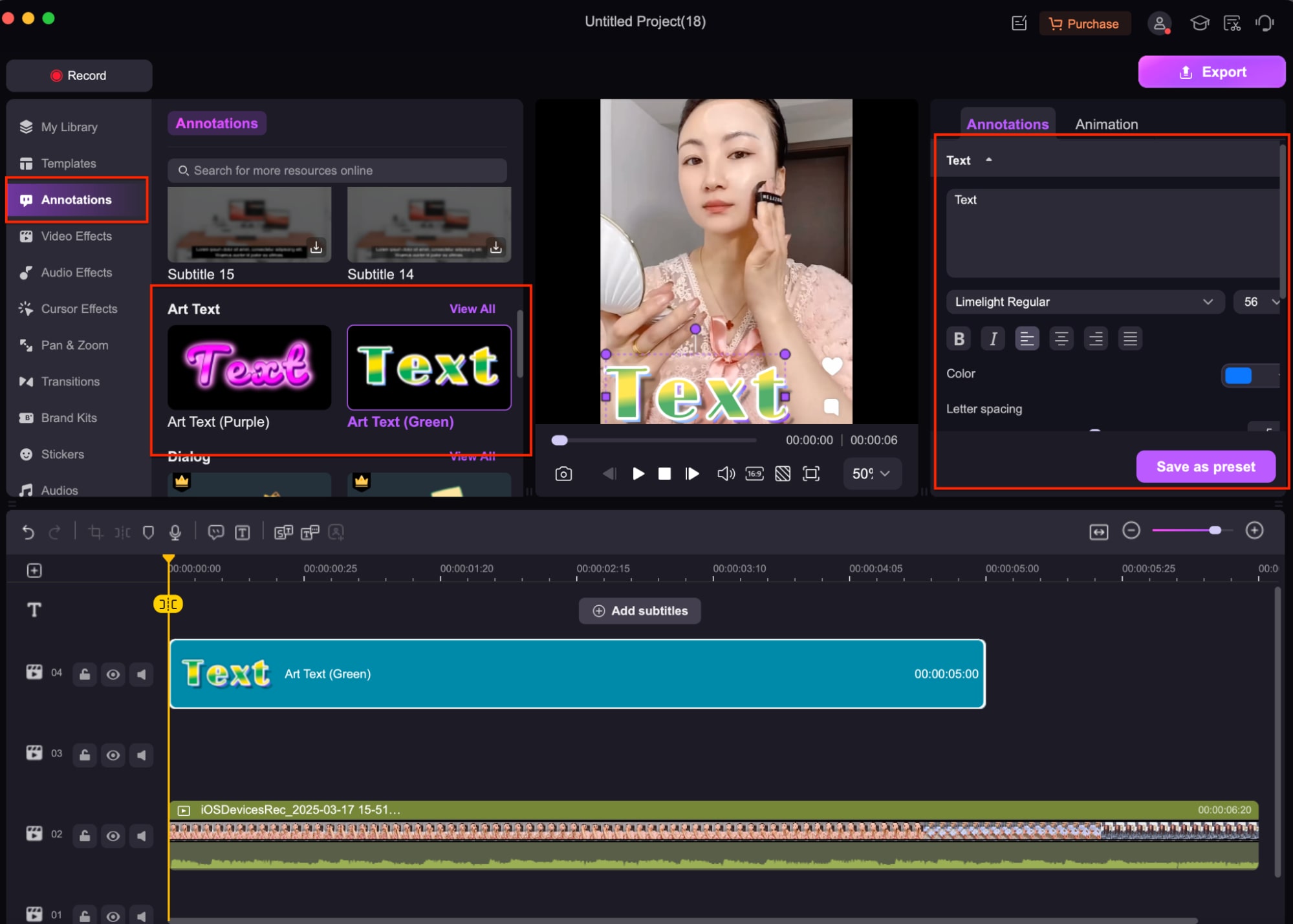
Task: Open Video Effects in sidebar
Action: coord(76,236)
